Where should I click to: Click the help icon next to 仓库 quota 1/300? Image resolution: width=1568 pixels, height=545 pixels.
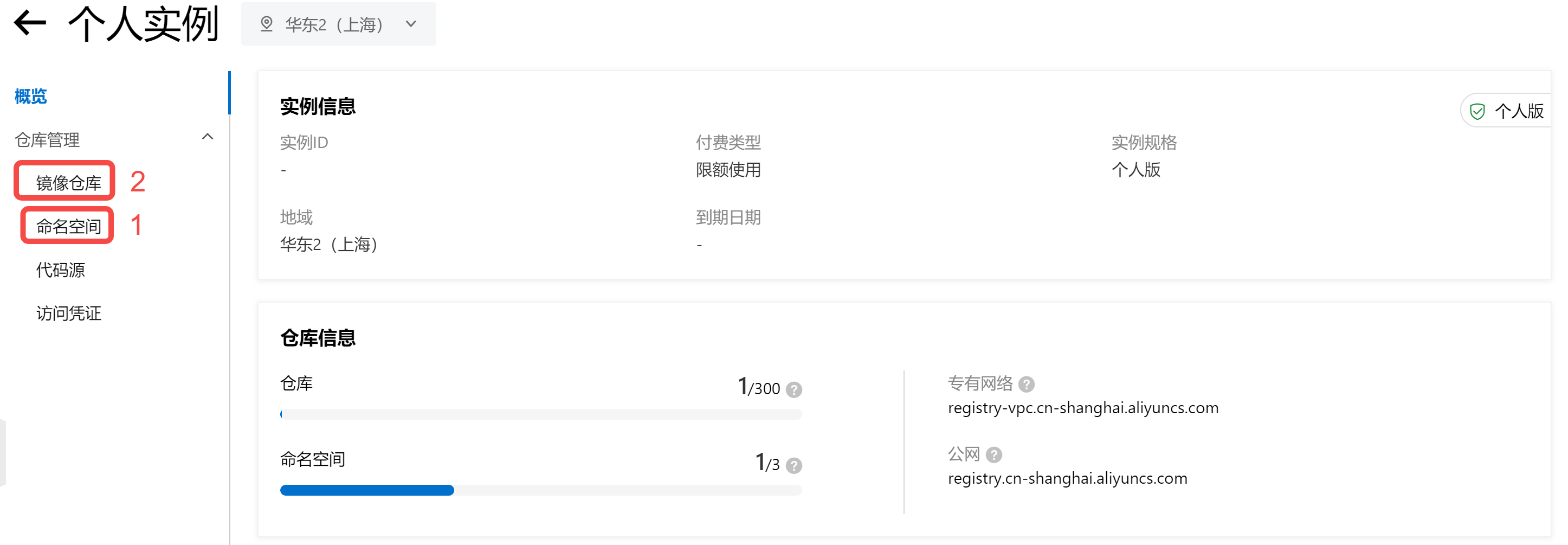point(793,390)
